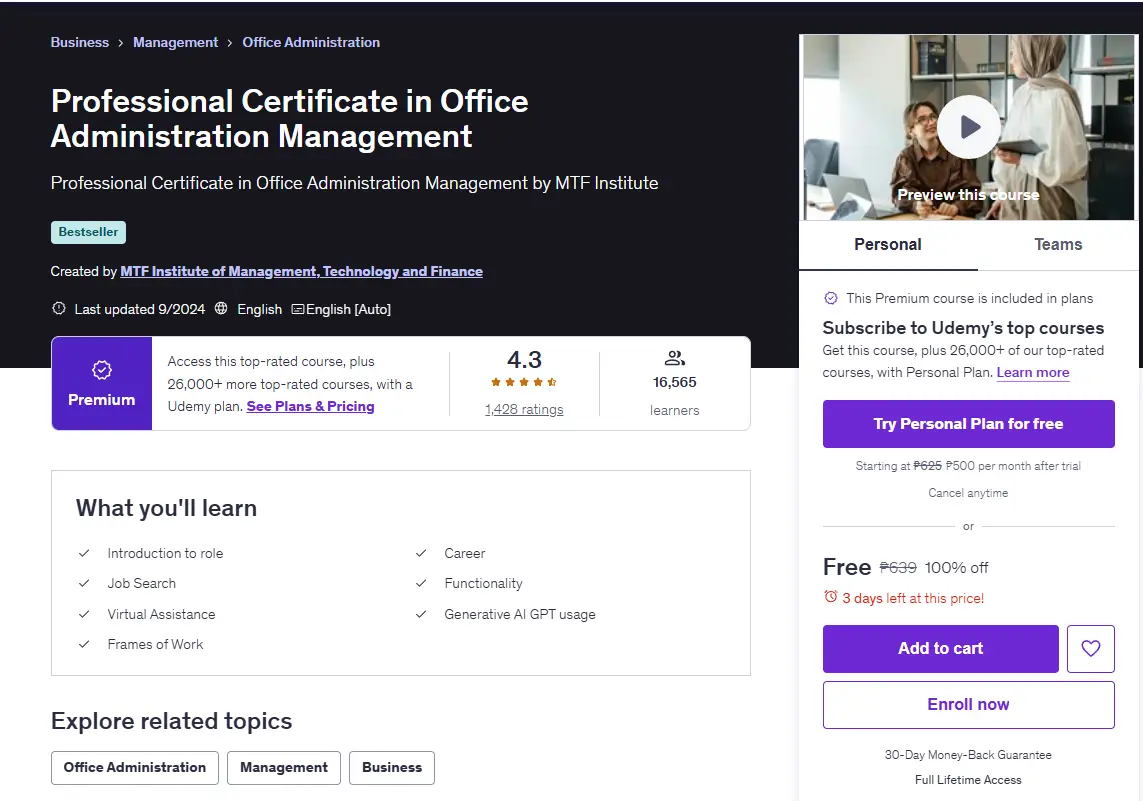Click the checkmark beside Career
Screen dimensions: 1143x801
pyautogui.click(x=421, y=553)
